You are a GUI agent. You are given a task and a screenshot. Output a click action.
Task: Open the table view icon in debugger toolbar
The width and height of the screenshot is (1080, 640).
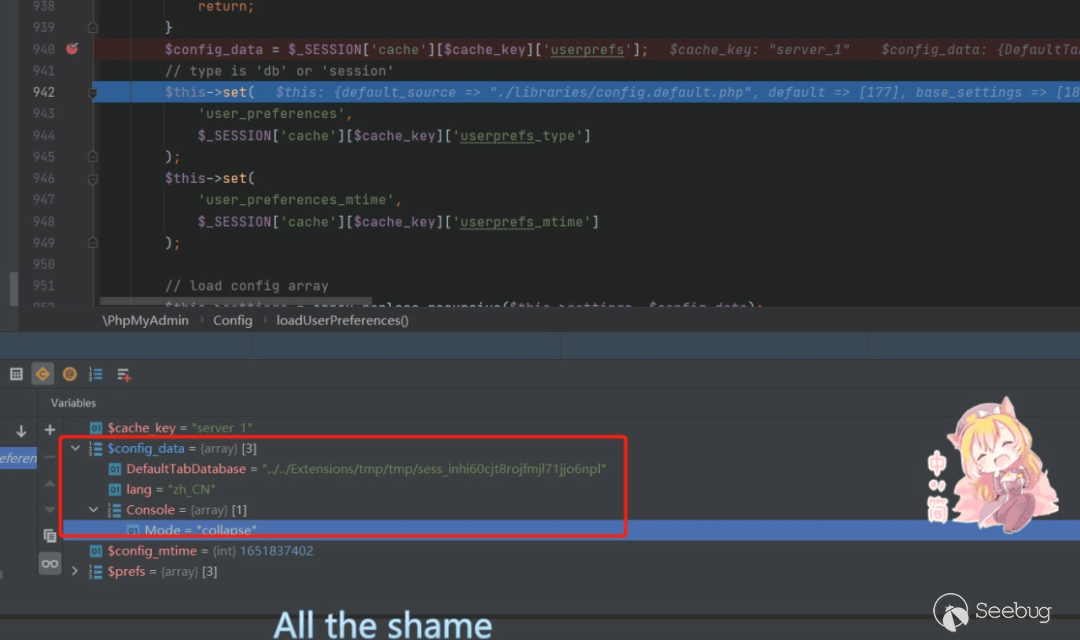(x=17, y=374)
